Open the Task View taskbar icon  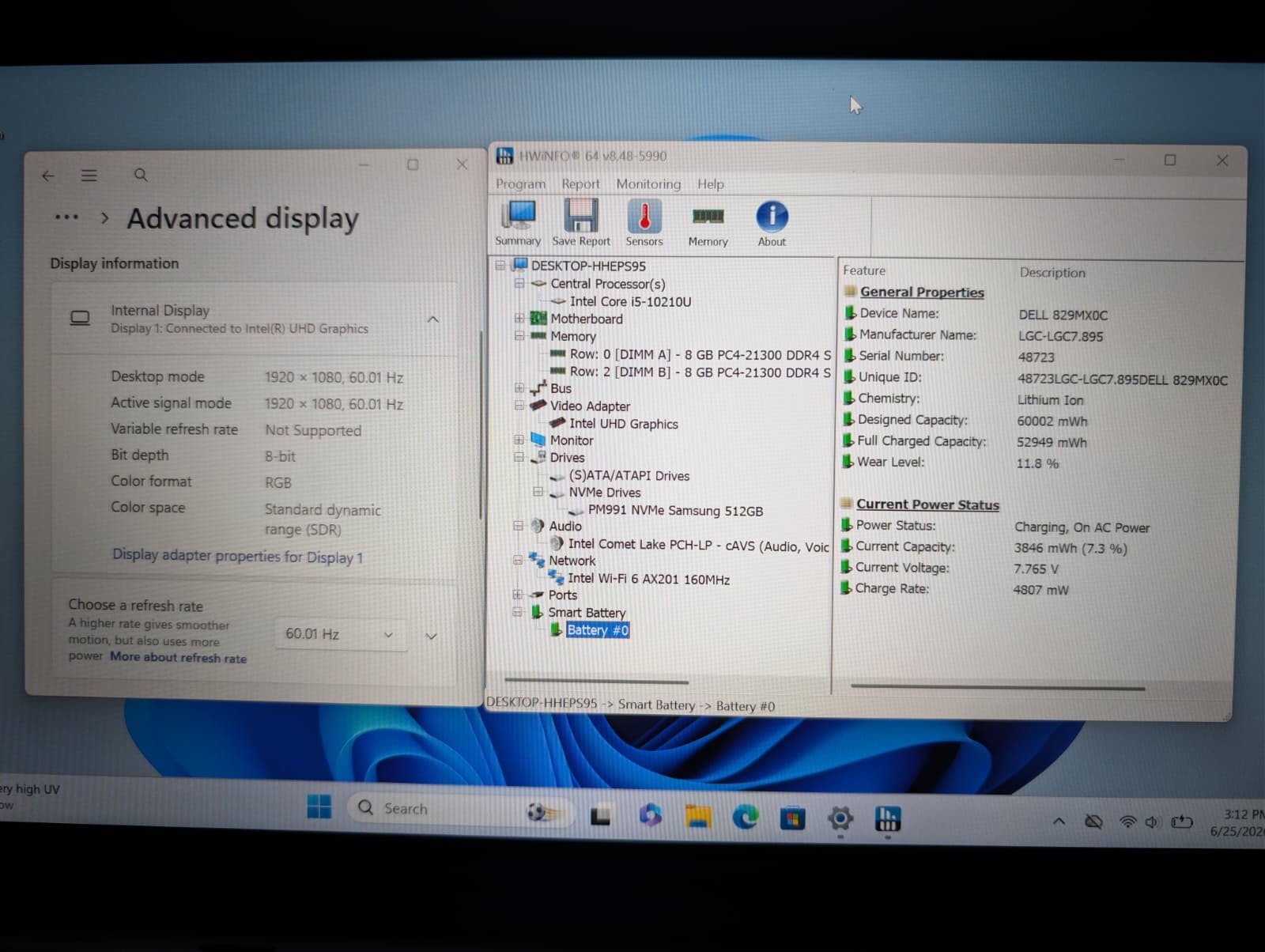[x=601, y=814]
